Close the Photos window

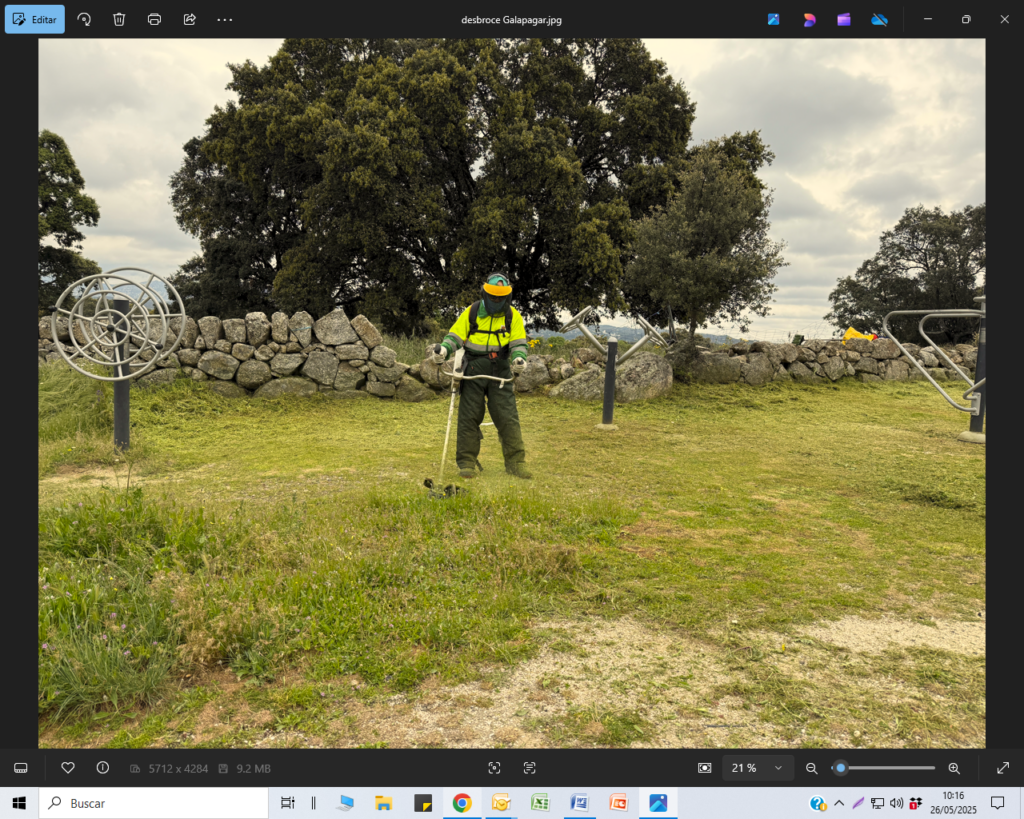[x=1004, y=20]
